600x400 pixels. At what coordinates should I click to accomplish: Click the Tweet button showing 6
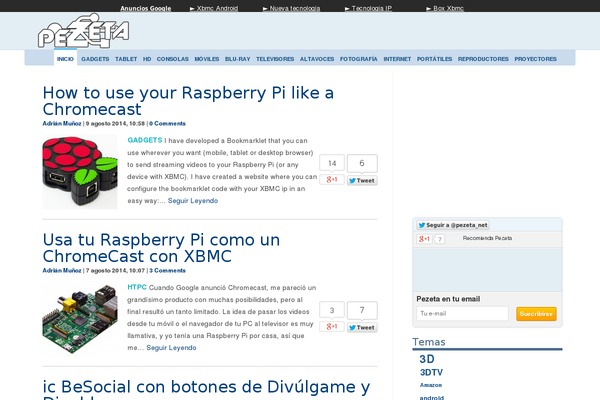[362, 181]
